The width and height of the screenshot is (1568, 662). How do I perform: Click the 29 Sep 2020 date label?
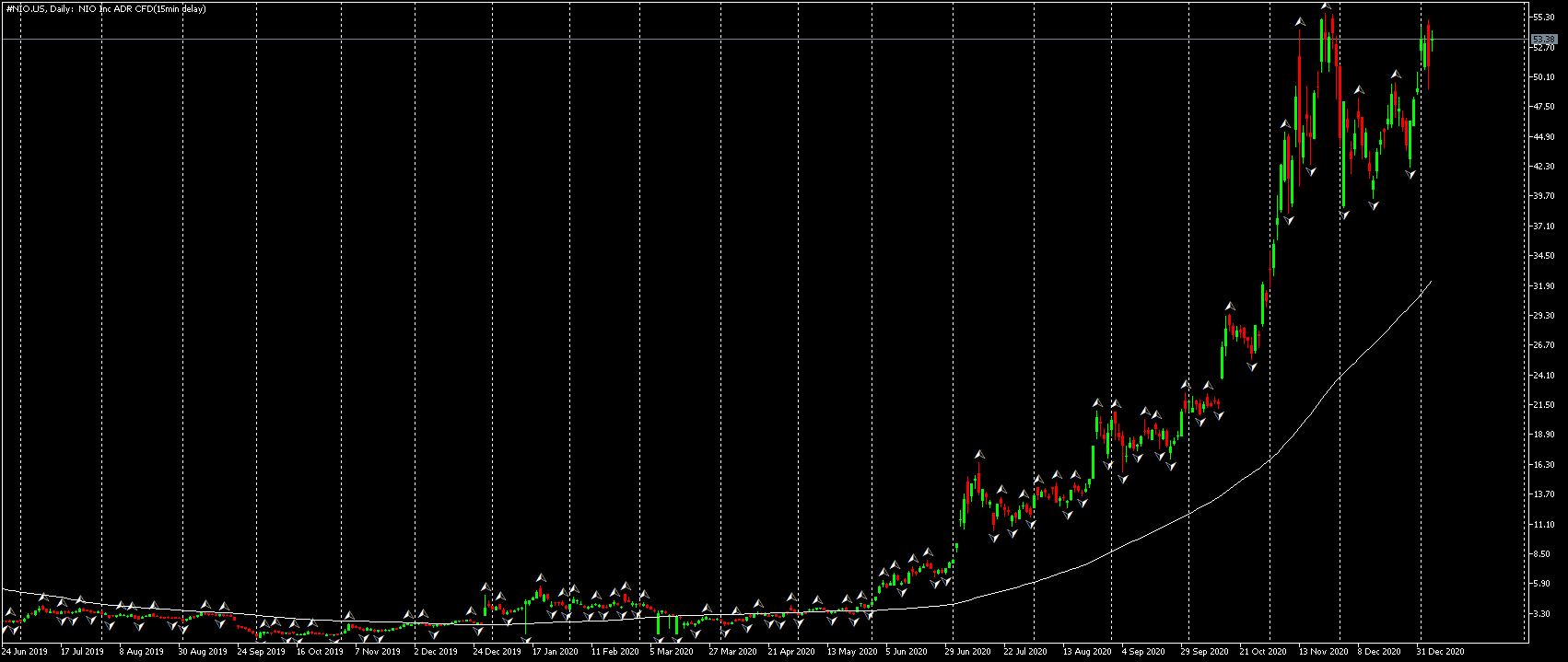coord(1204,652)
